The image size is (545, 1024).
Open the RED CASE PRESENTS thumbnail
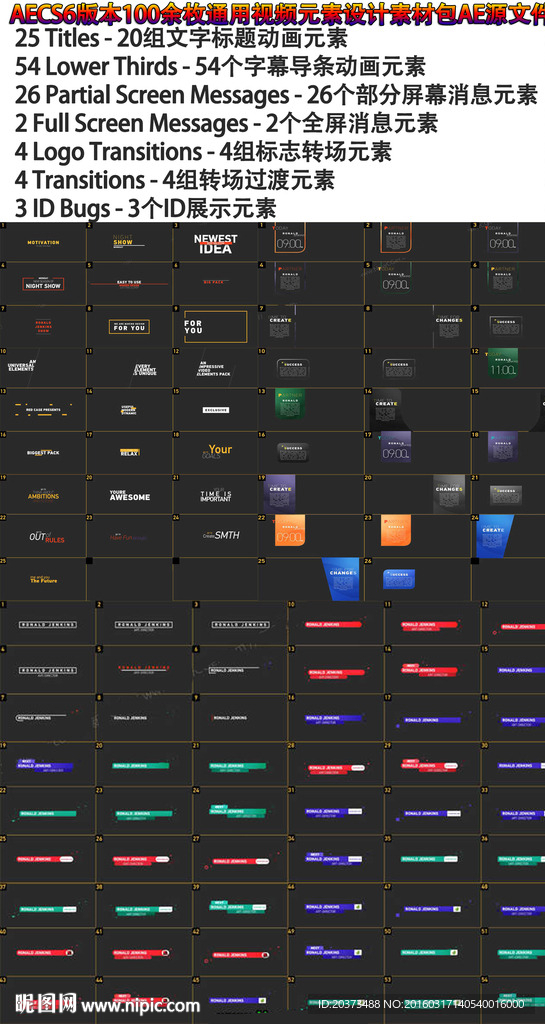(x=43, y=409)
